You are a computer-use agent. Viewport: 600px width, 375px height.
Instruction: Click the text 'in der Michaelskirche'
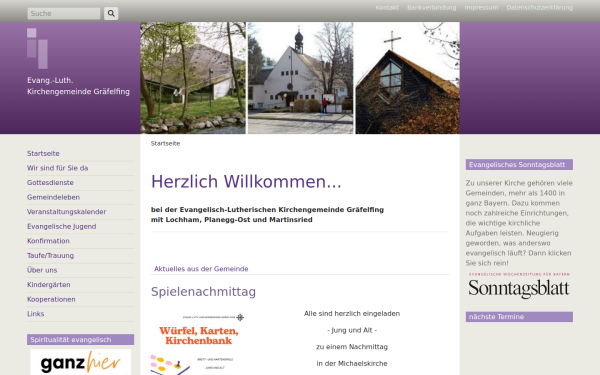pos(352,364)
